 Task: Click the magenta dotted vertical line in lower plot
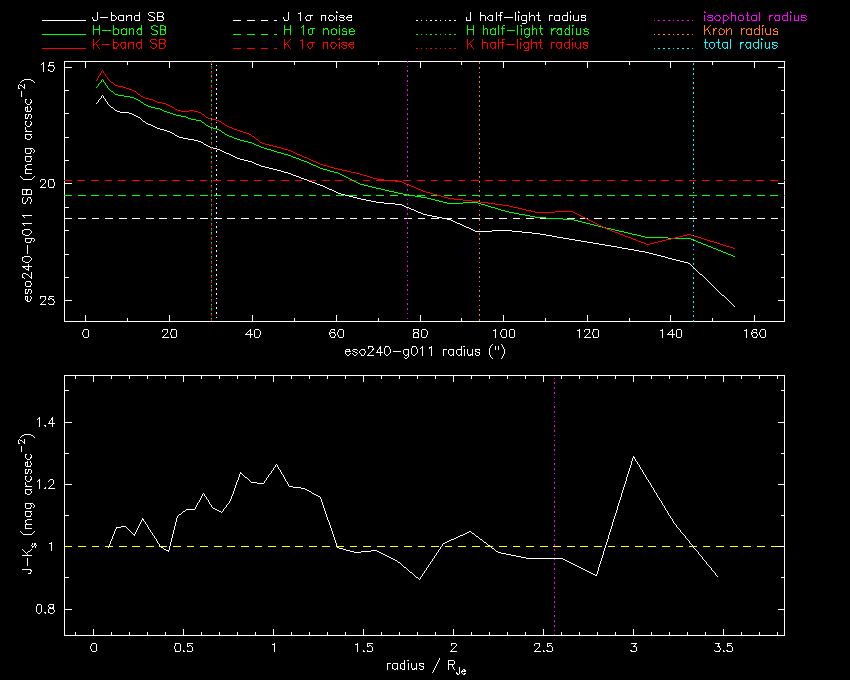555,450
